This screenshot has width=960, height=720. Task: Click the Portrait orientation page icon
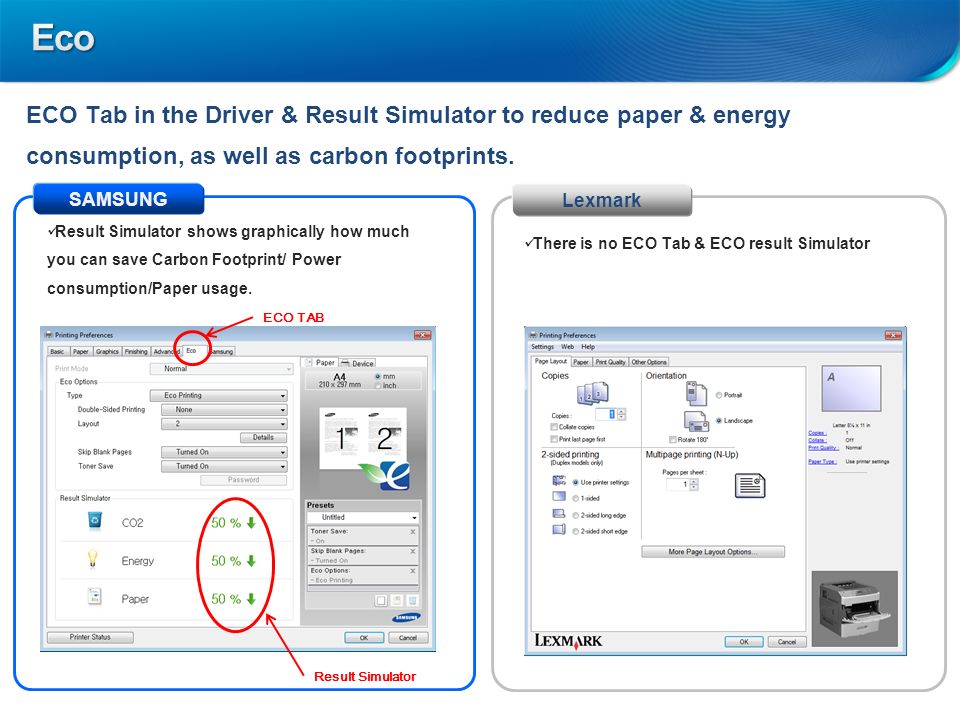[696, 394]
